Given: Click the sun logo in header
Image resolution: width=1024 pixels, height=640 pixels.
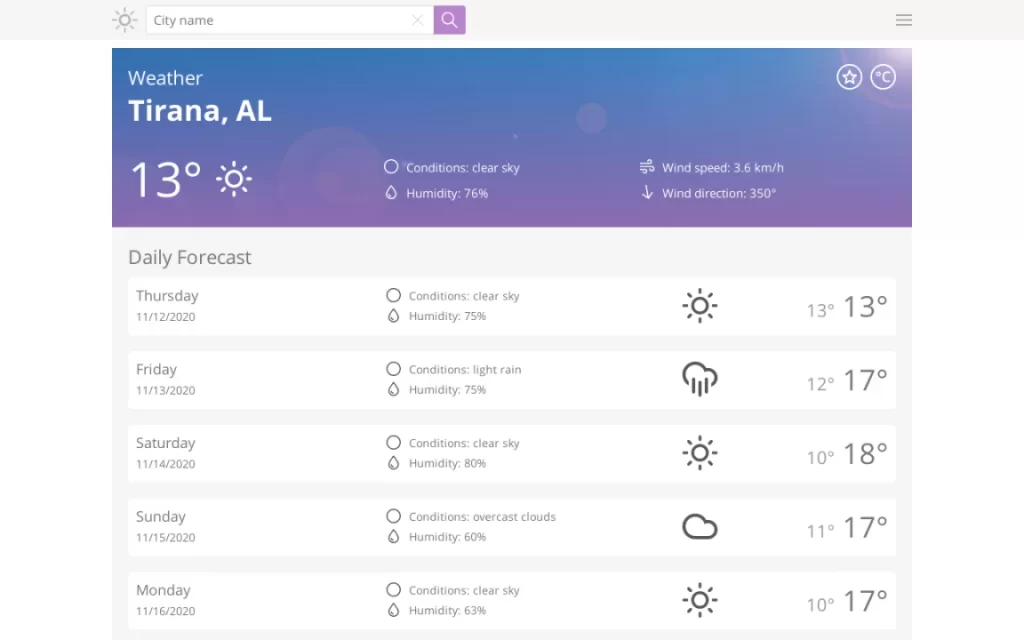Looking at the screenshot, I should point(124,20).
